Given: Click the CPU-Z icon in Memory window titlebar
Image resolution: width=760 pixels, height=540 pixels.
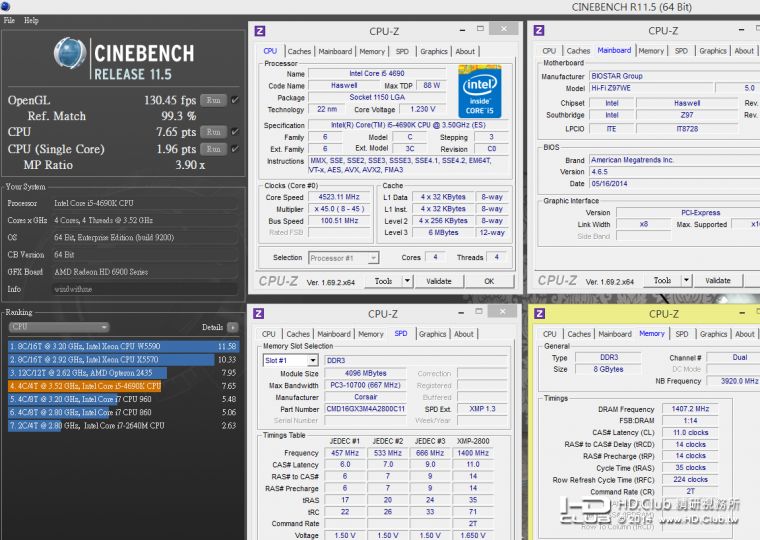Looking at the screenshot, I should coord(540,314).
